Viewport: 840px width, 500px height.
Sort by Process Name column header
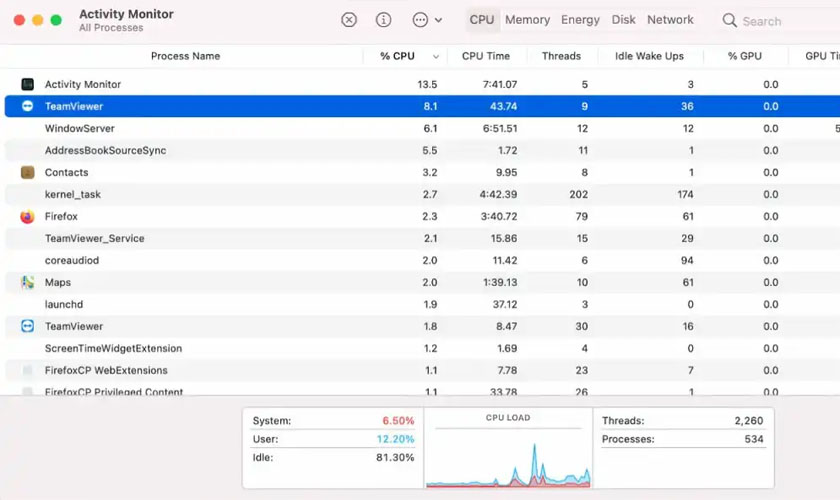[185, 56]
